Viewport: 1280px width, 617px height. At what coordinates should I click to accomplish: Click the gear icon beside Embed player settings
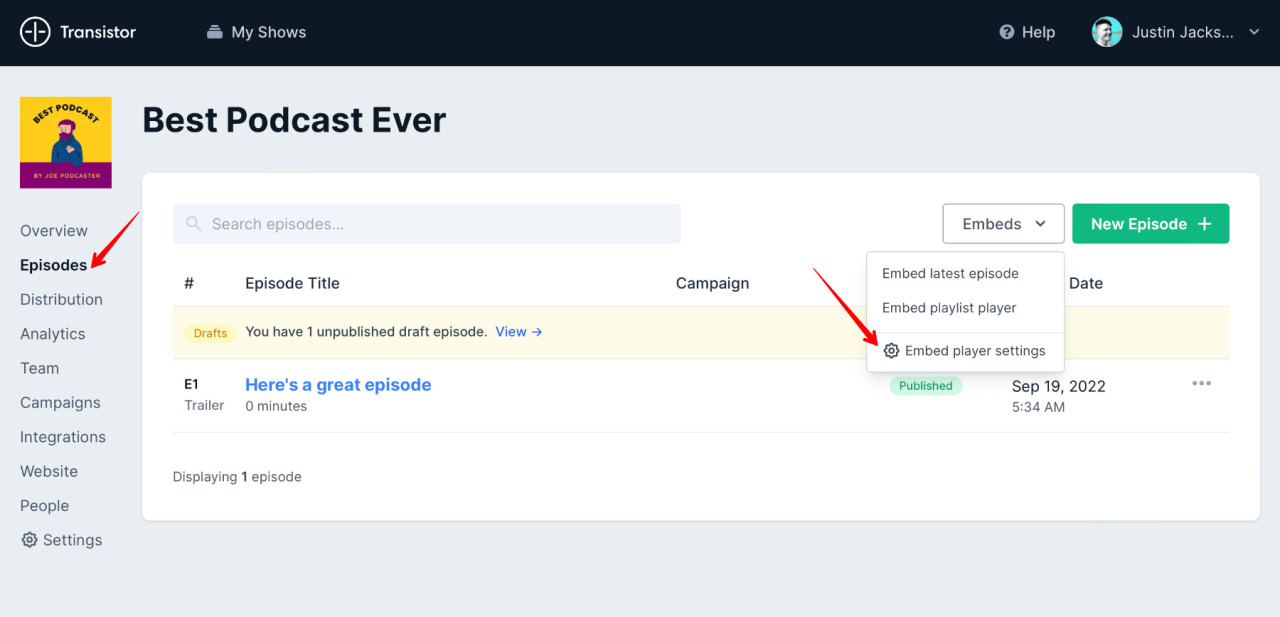[x=890, y=351]
